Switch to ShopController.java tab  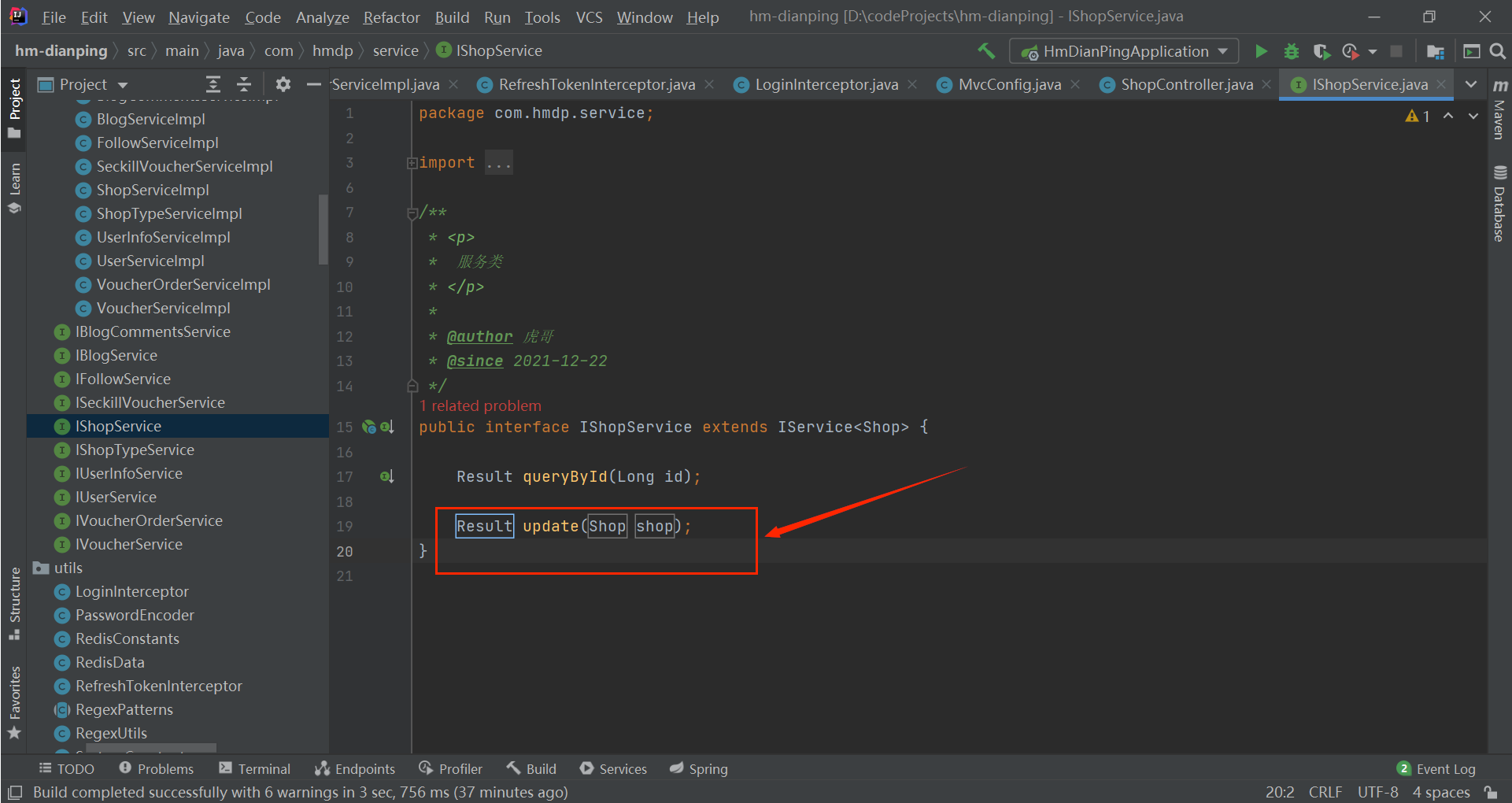coord(1186,84)
